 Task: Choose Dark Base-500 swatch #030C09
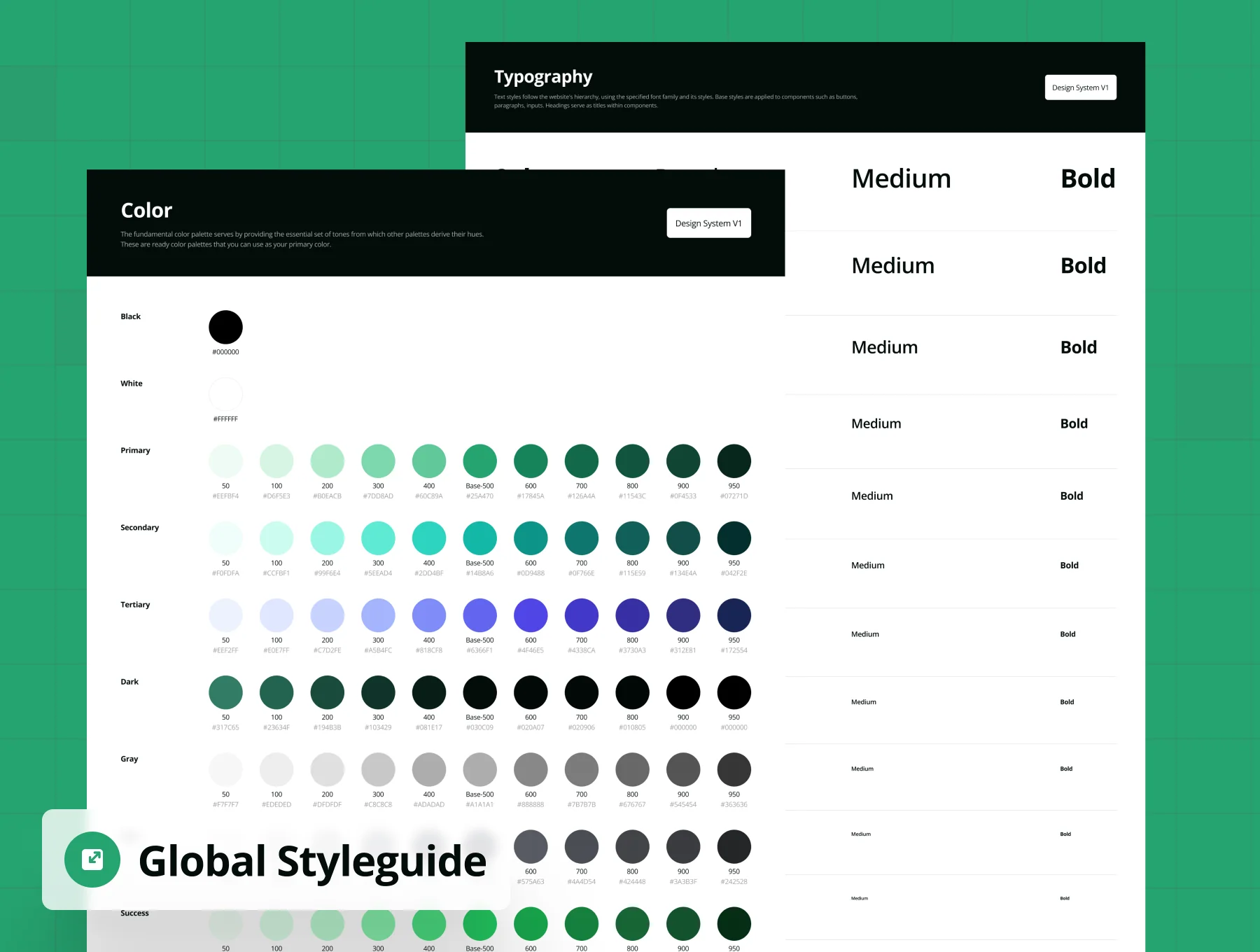tap(479, 692)
